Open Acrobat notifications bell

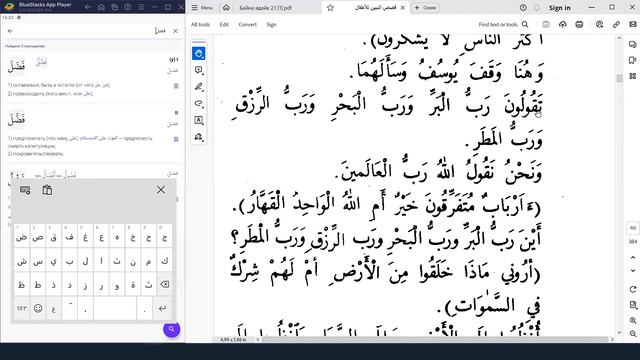coord(537,8)
